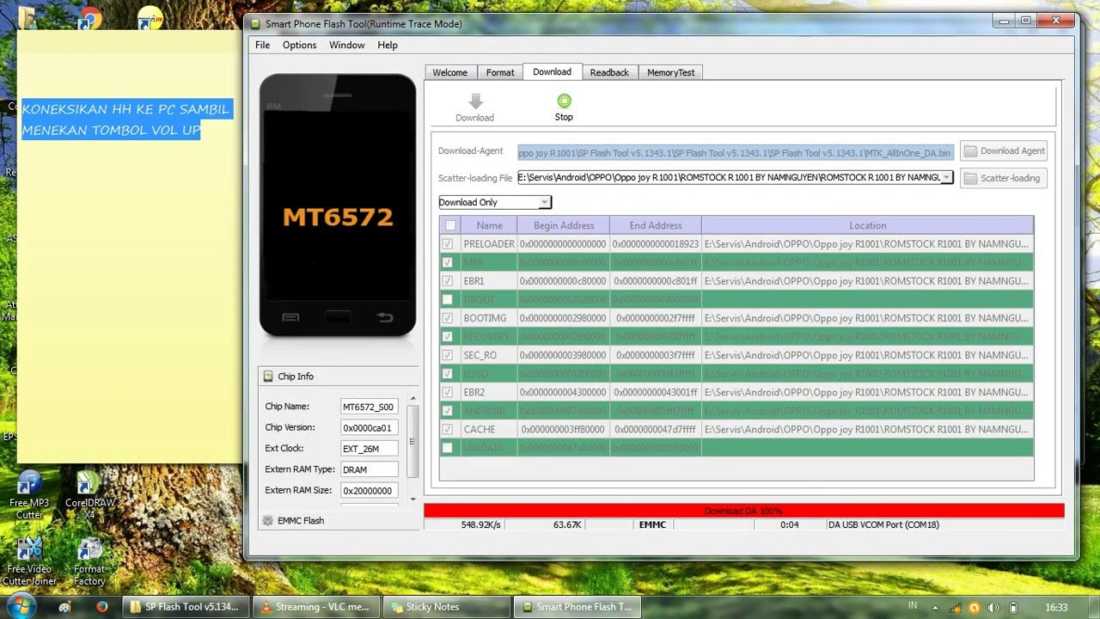Toggle the green row checkbox below EBR1
Image resolution: width=1100 pixels, height=619 pixels.
tap(448, 300)
